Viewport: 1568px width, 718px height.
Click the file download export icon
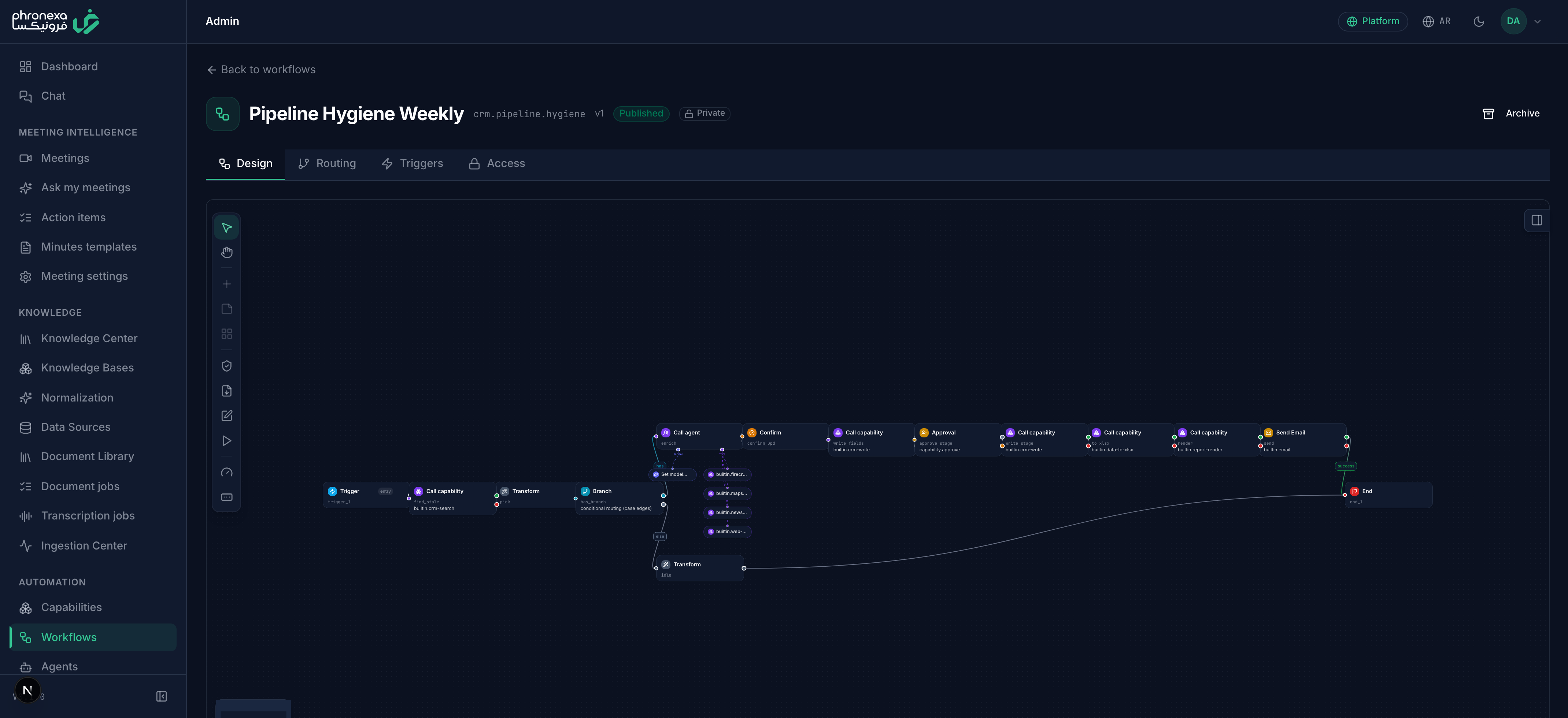(226, 391)
